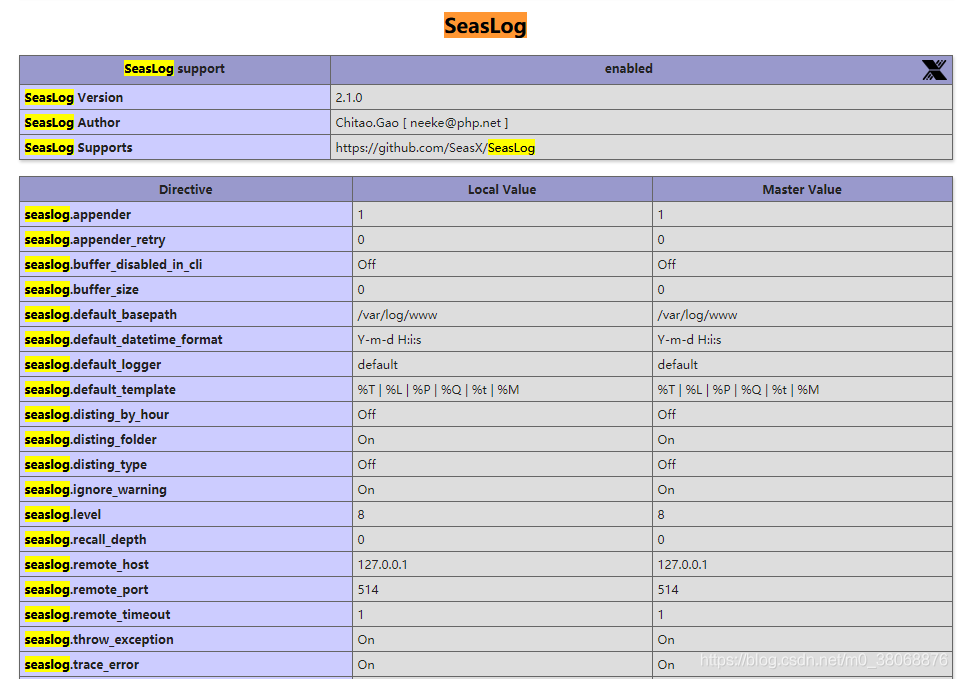Viewport: 958px width, 679px height.
Task: Click the author name Chitao.Gao
Action: (370, 123)
